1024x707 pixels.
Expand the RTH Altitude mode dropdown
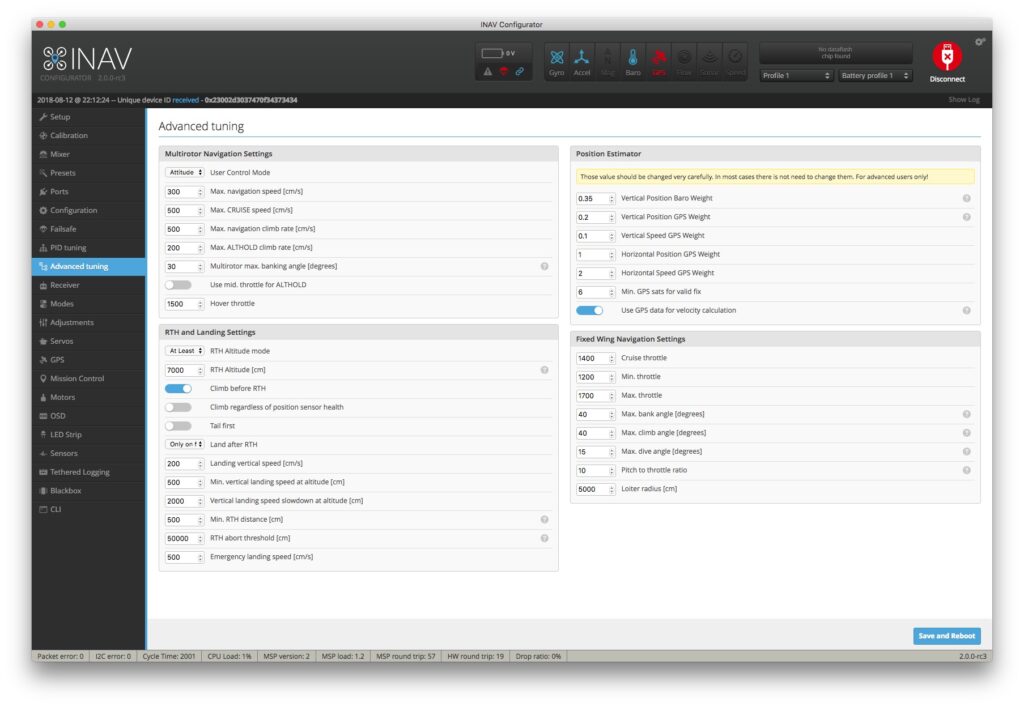pyautogui.click(x=185, y=351)
